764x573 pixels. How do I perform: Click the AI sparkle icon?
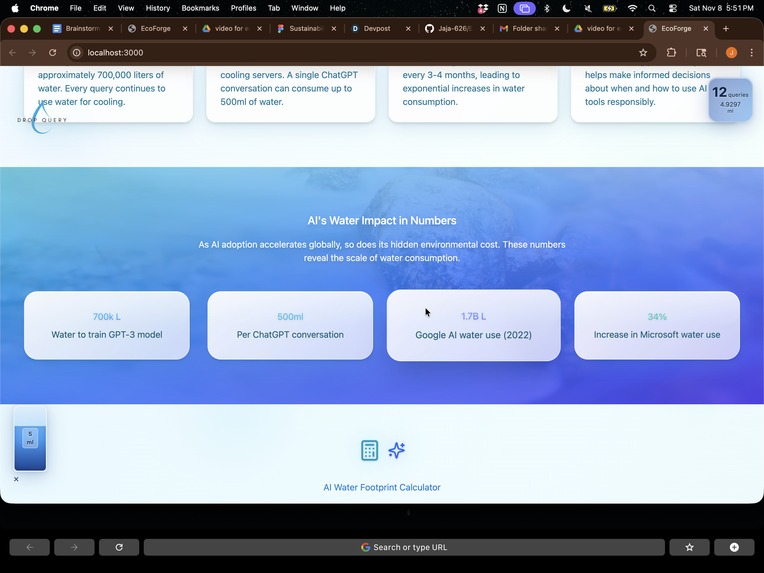pos(397,450)
